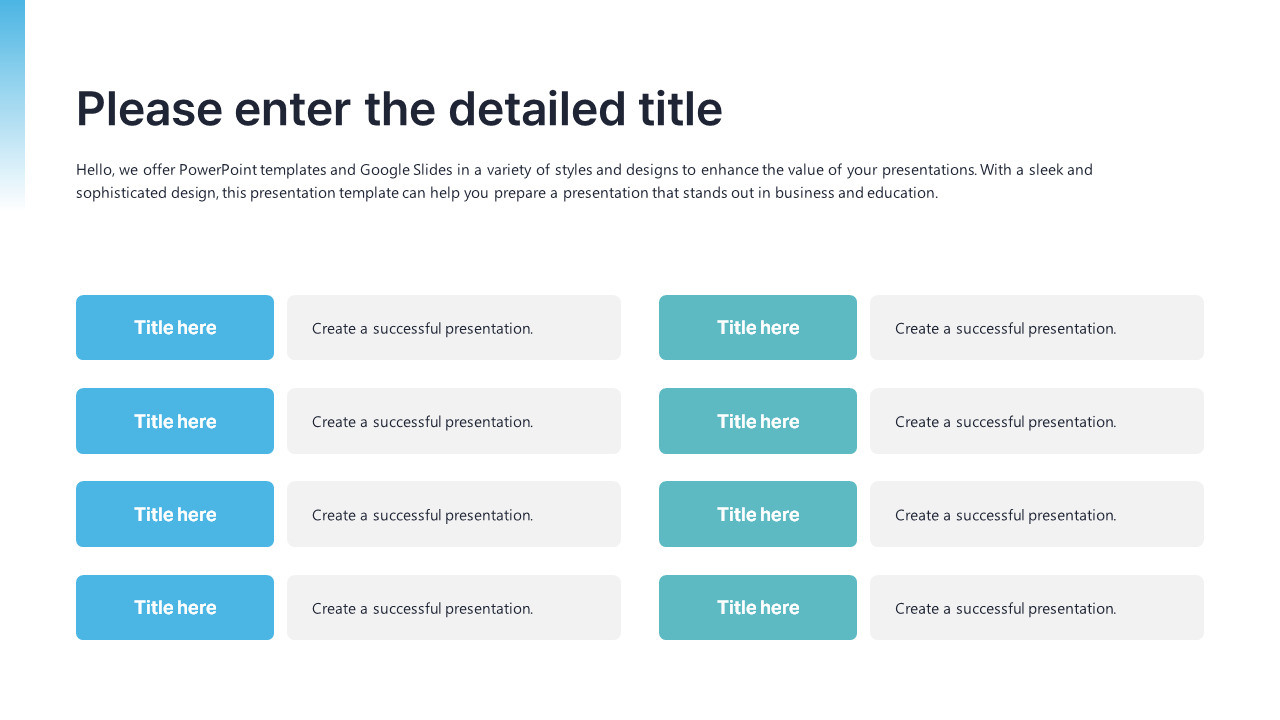Screen dimensions: 1280x720
Task: Click the bottom teal "Title here" box
Action: (x=758, y=607)
